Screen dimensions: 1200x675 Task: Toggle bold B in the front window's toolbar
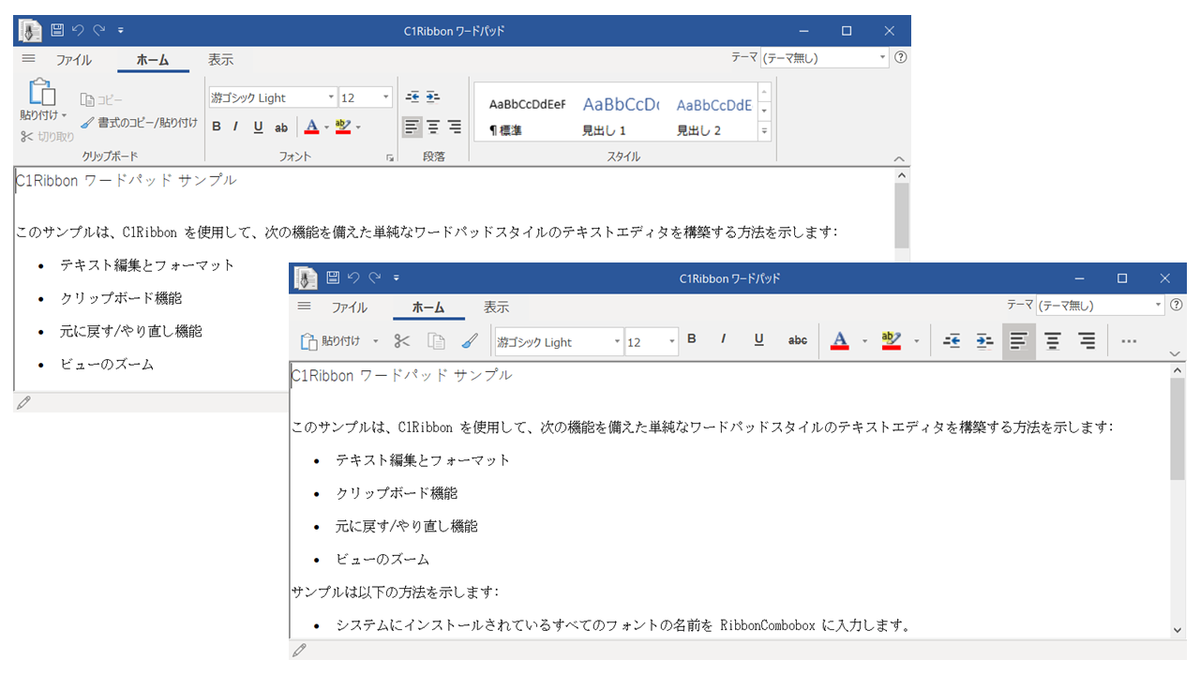(692, 340)
